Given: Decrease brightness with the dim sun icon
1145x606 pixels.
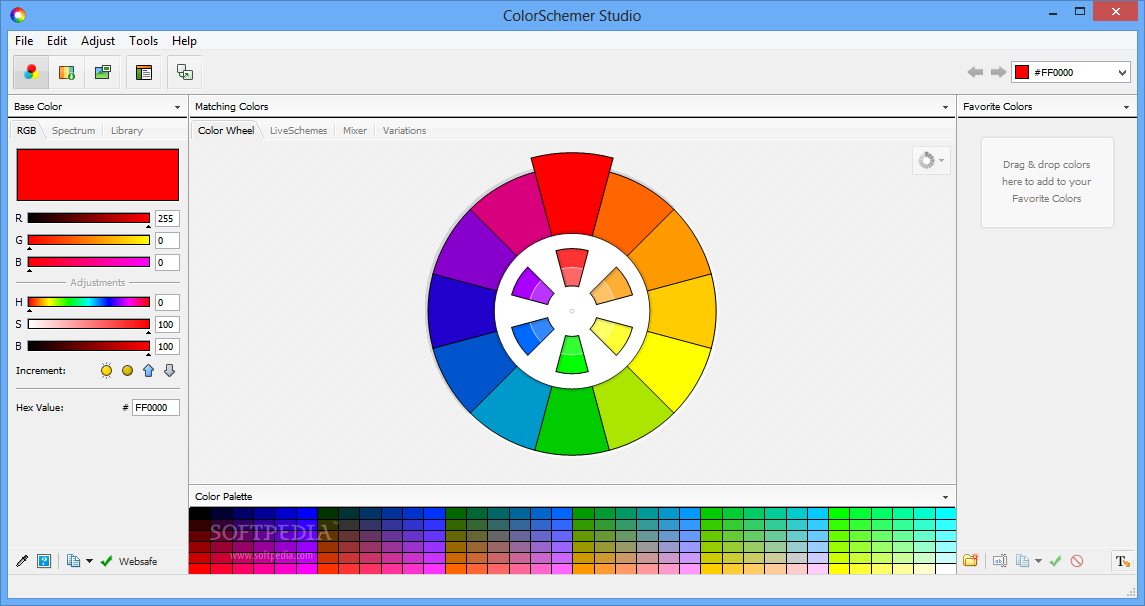Looking at the screenshot, I should [x=128, y=370].
